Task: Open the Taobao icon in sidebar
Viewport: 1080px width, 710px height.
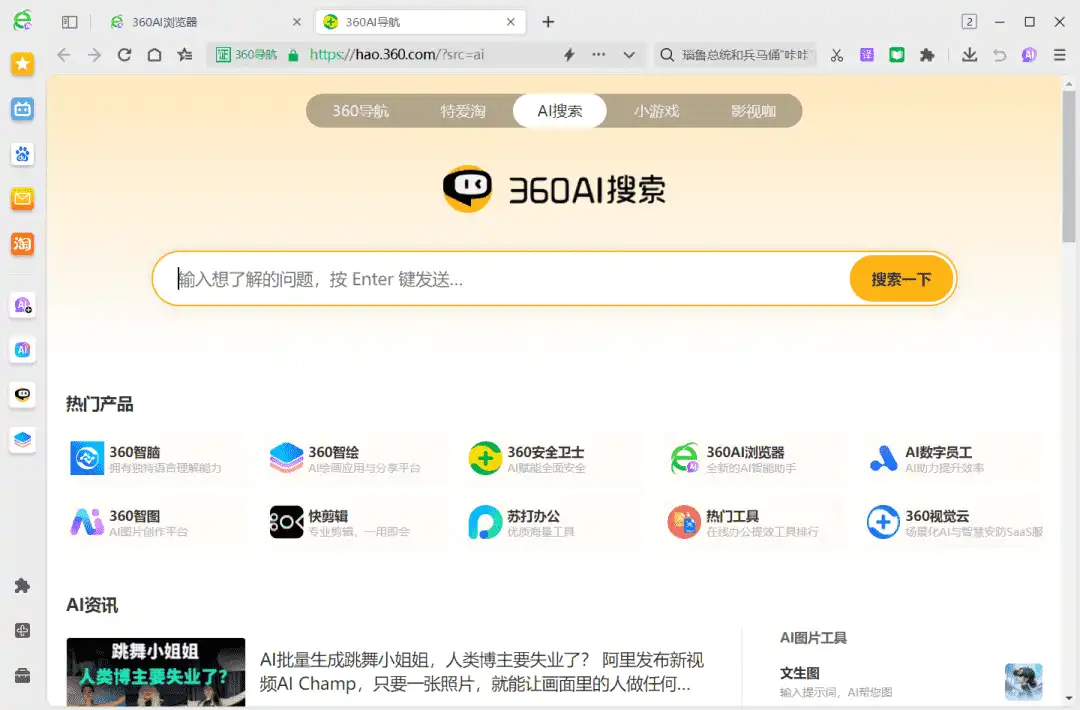Action: tap(23, 243)
